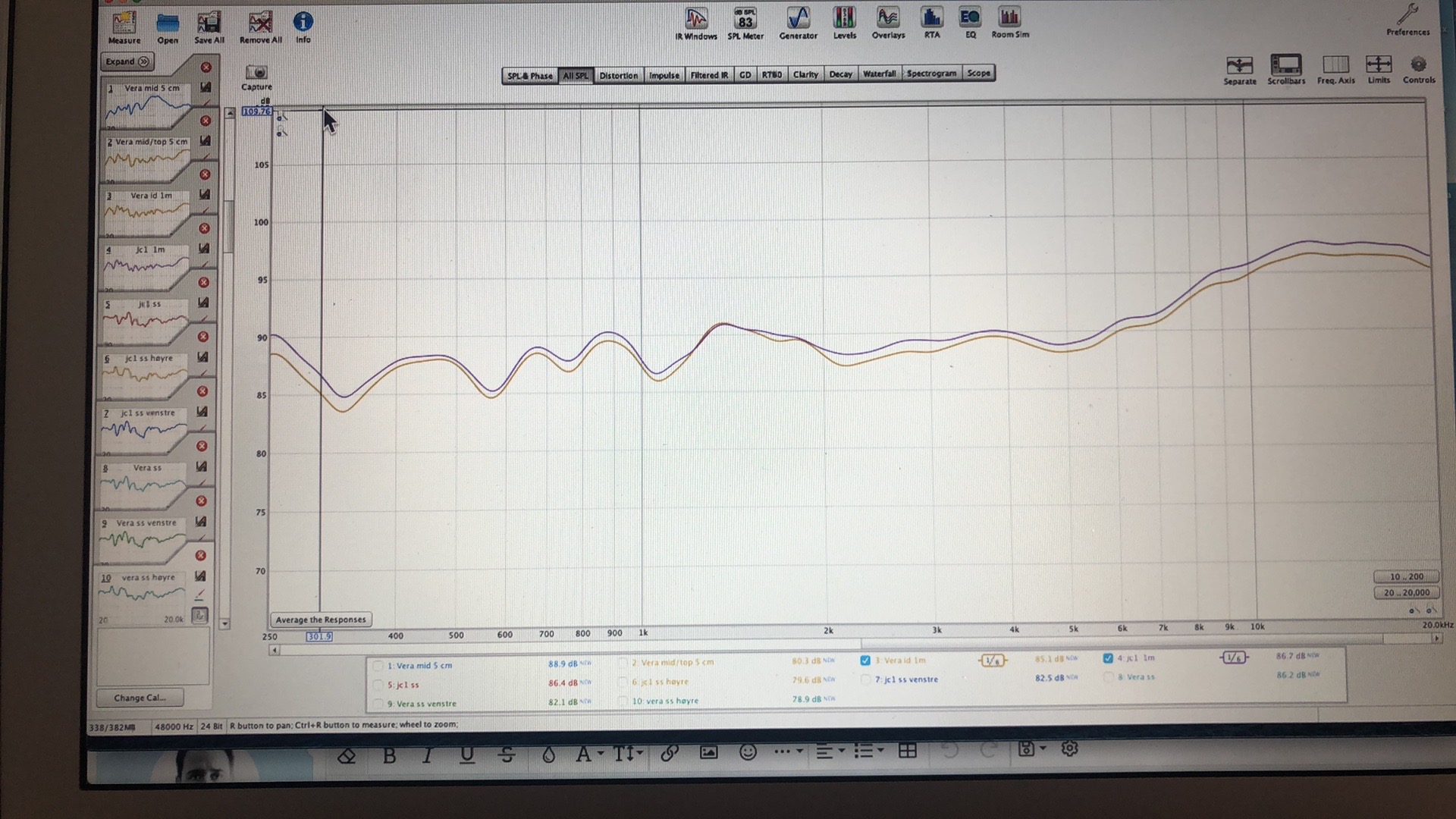1456x819 pixels.
Task: Remove measurement 3 Vera id 1m
Action: coord(205,174)
